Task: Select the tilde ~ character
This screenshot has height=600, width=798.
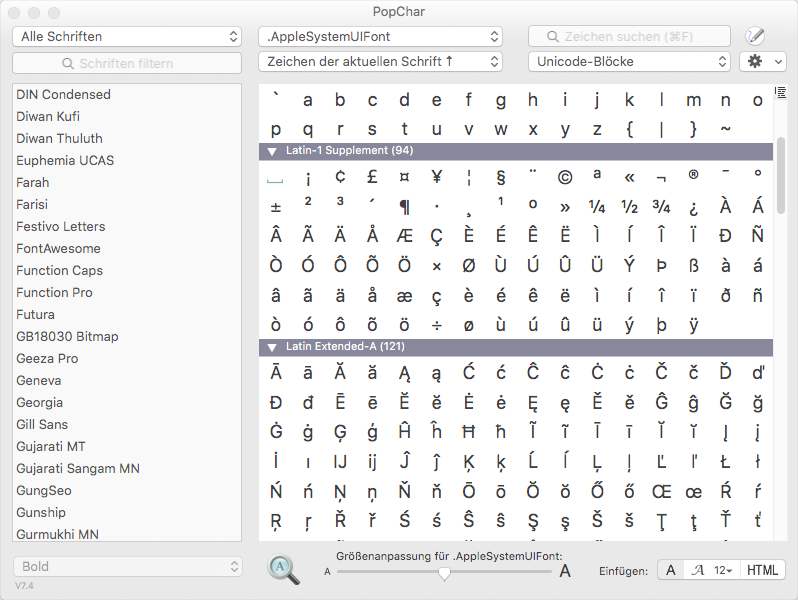Action: pos(725,129)
